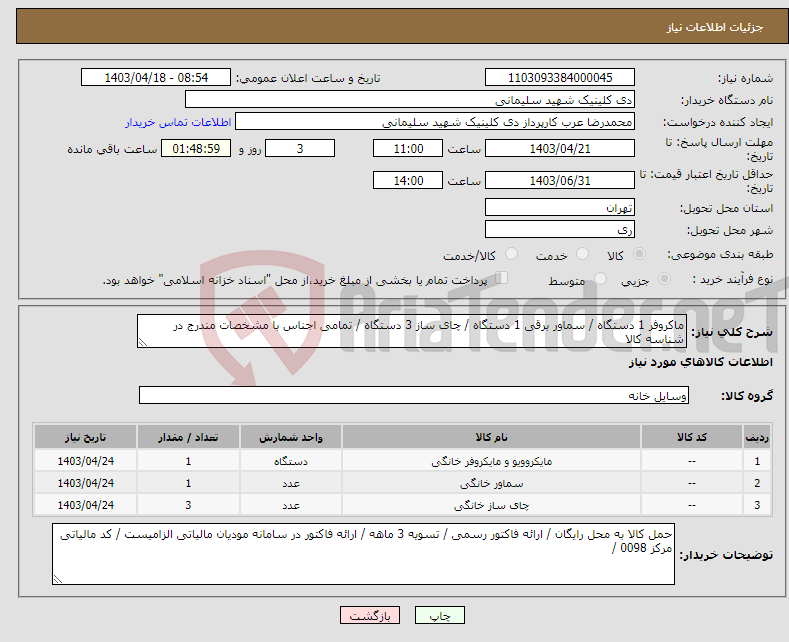Screen dimensions: 789x642
Task: Click the چای ساز خانگی item cell
Action: [x=491, y=505]
